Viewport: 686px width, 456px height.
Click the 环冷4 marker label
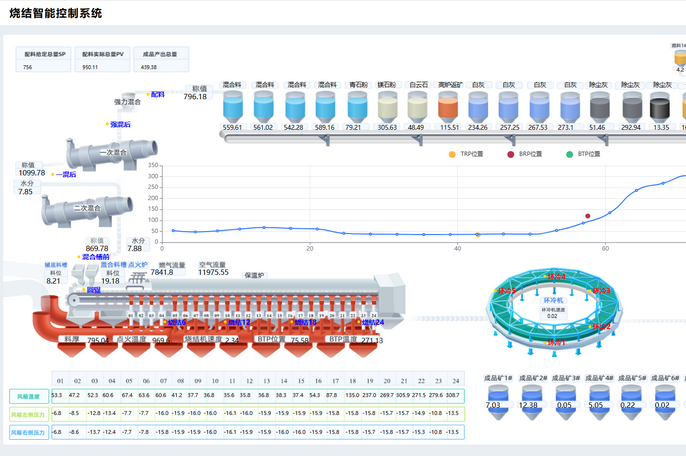556,276
